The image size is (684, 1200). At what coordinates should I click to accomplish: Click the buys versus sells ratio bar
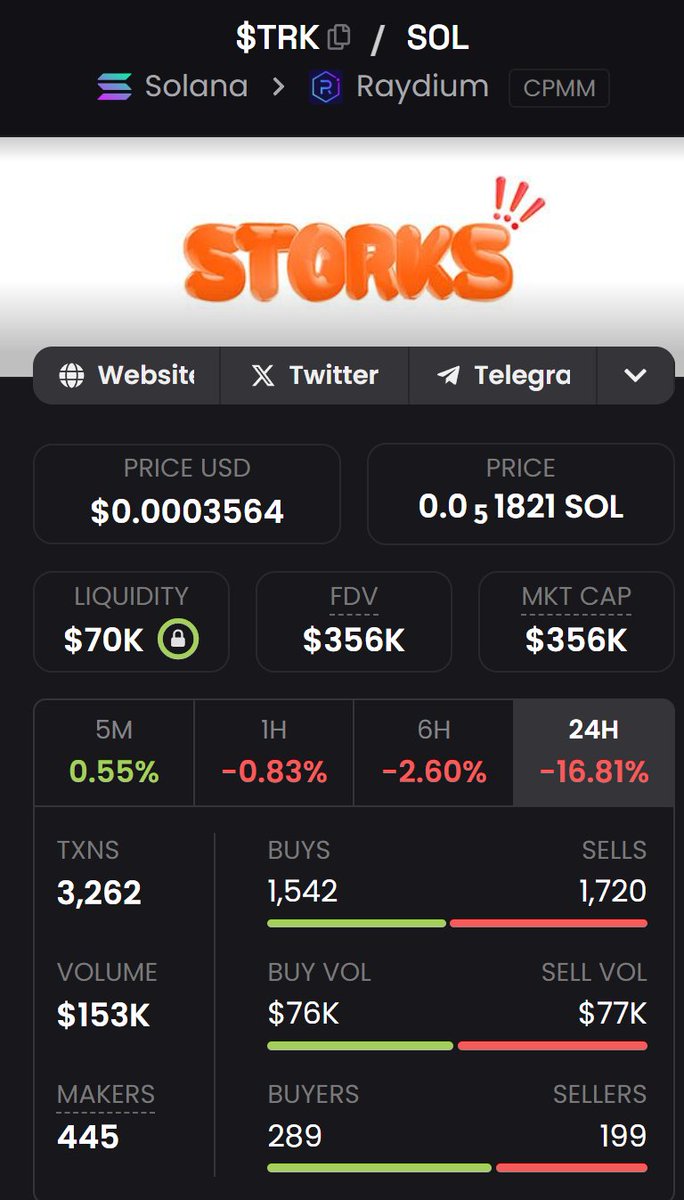point(457,923)
